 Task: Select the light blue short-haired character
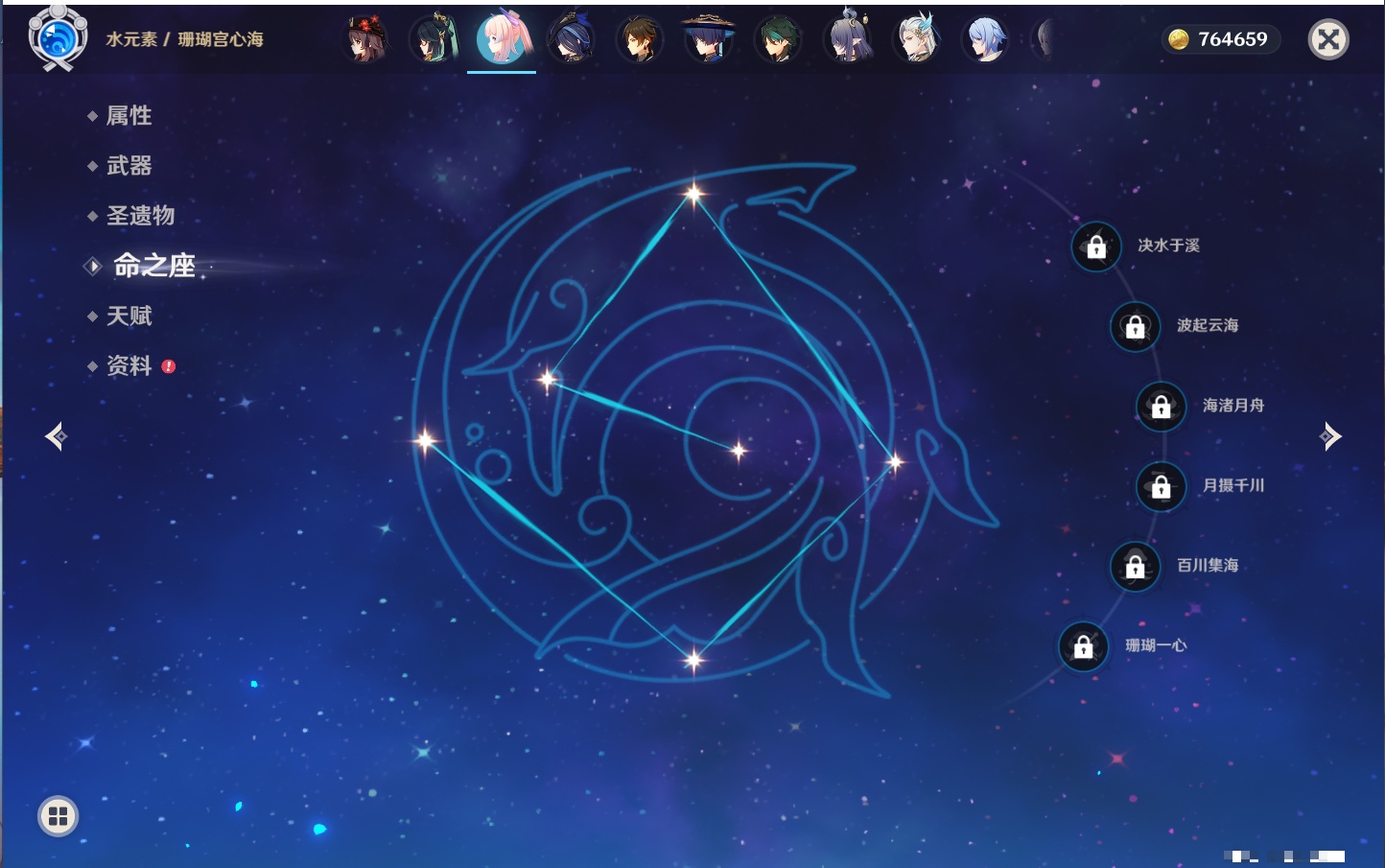click(x=986, y=39)
